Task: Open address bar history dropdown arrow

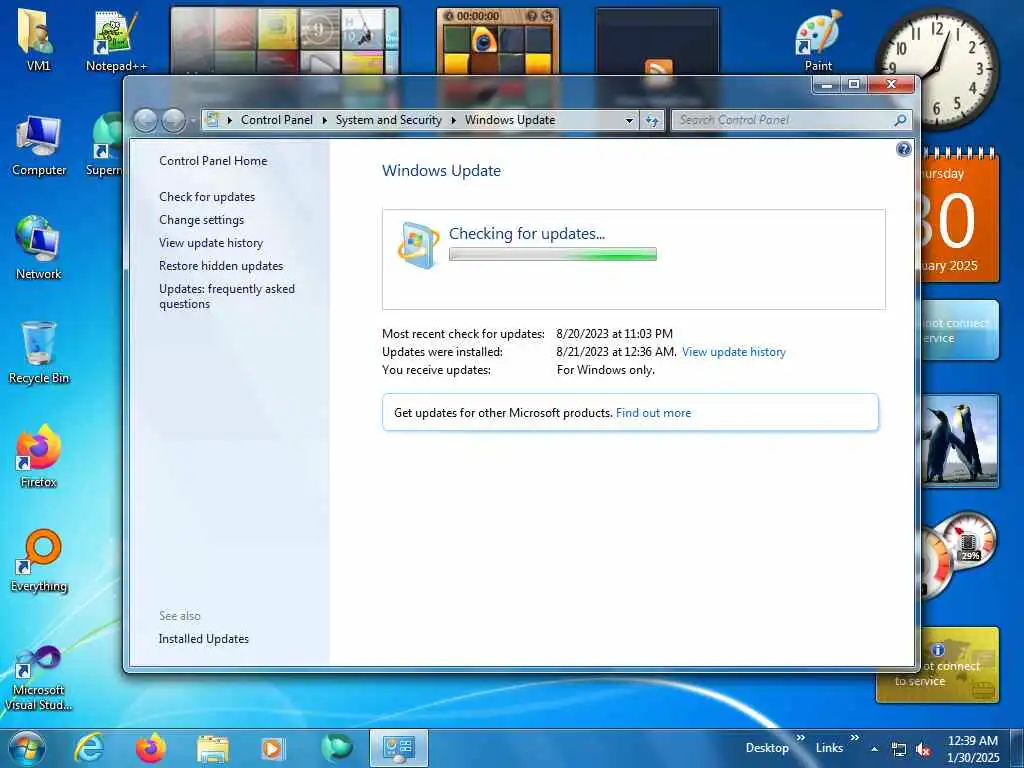Action: click(x=630, y=120)
